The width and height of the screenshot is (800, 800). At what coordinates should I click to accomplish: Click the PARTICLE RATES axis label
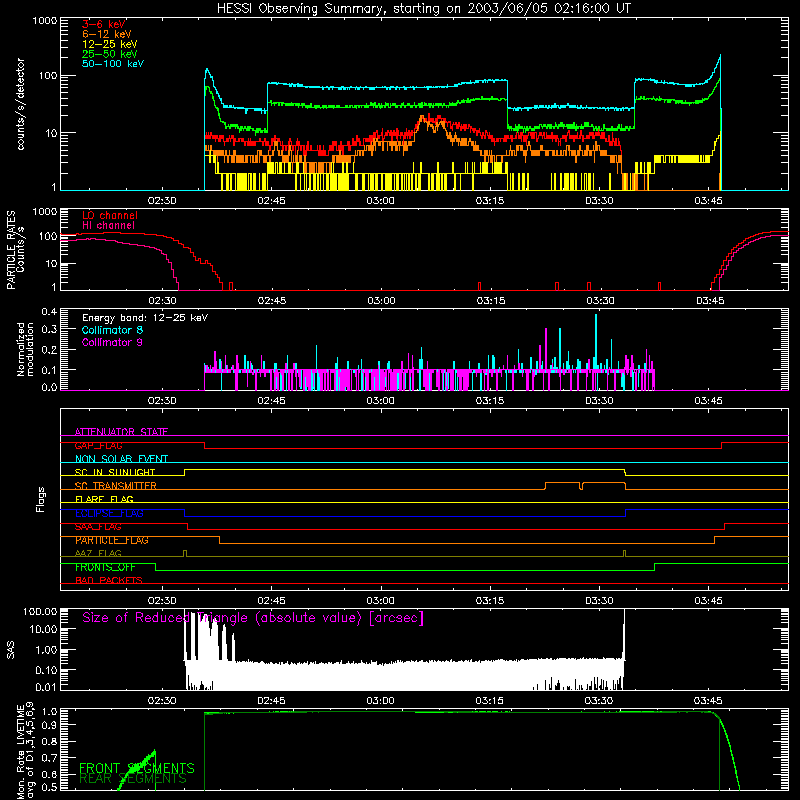click(x=15, y=250)
